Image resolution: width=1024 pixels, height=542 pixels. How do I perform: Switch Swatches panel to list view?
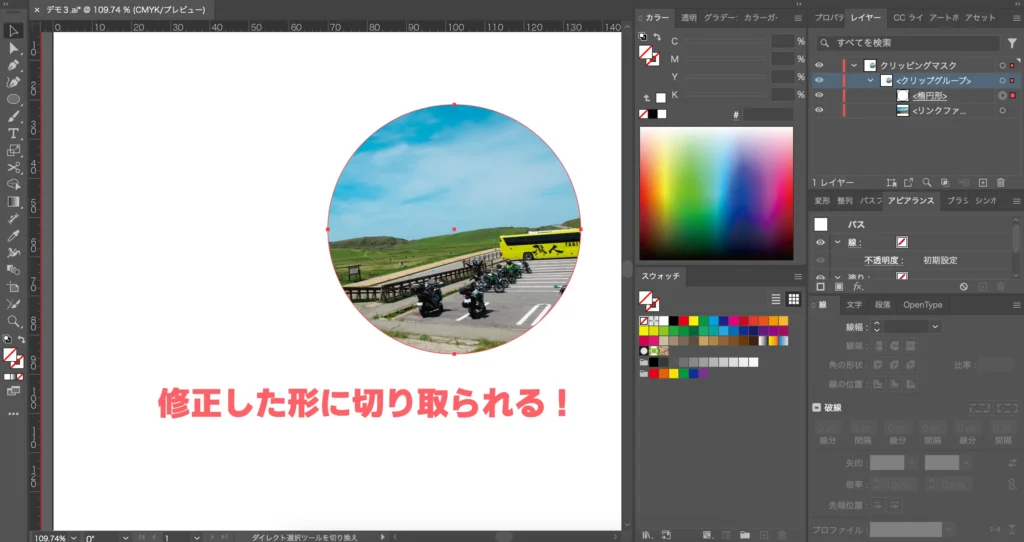point(776,299)
